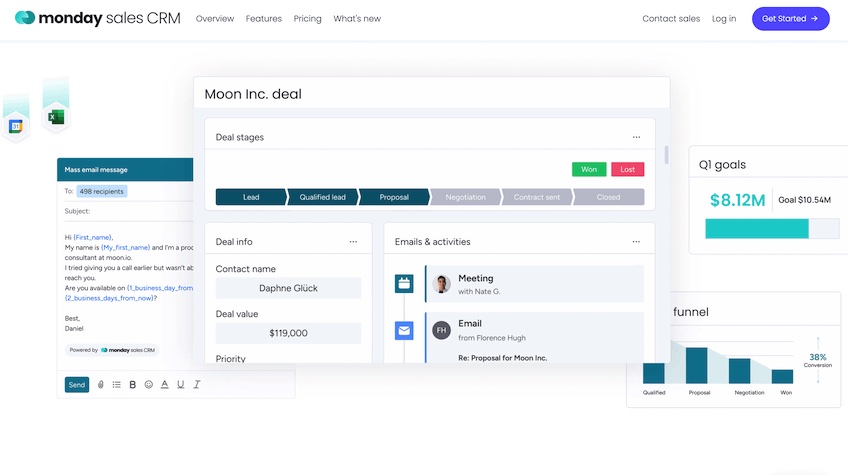Click the FH avatar for Florence Hugh
Screen dimensions: 848x475
[441, 330]
